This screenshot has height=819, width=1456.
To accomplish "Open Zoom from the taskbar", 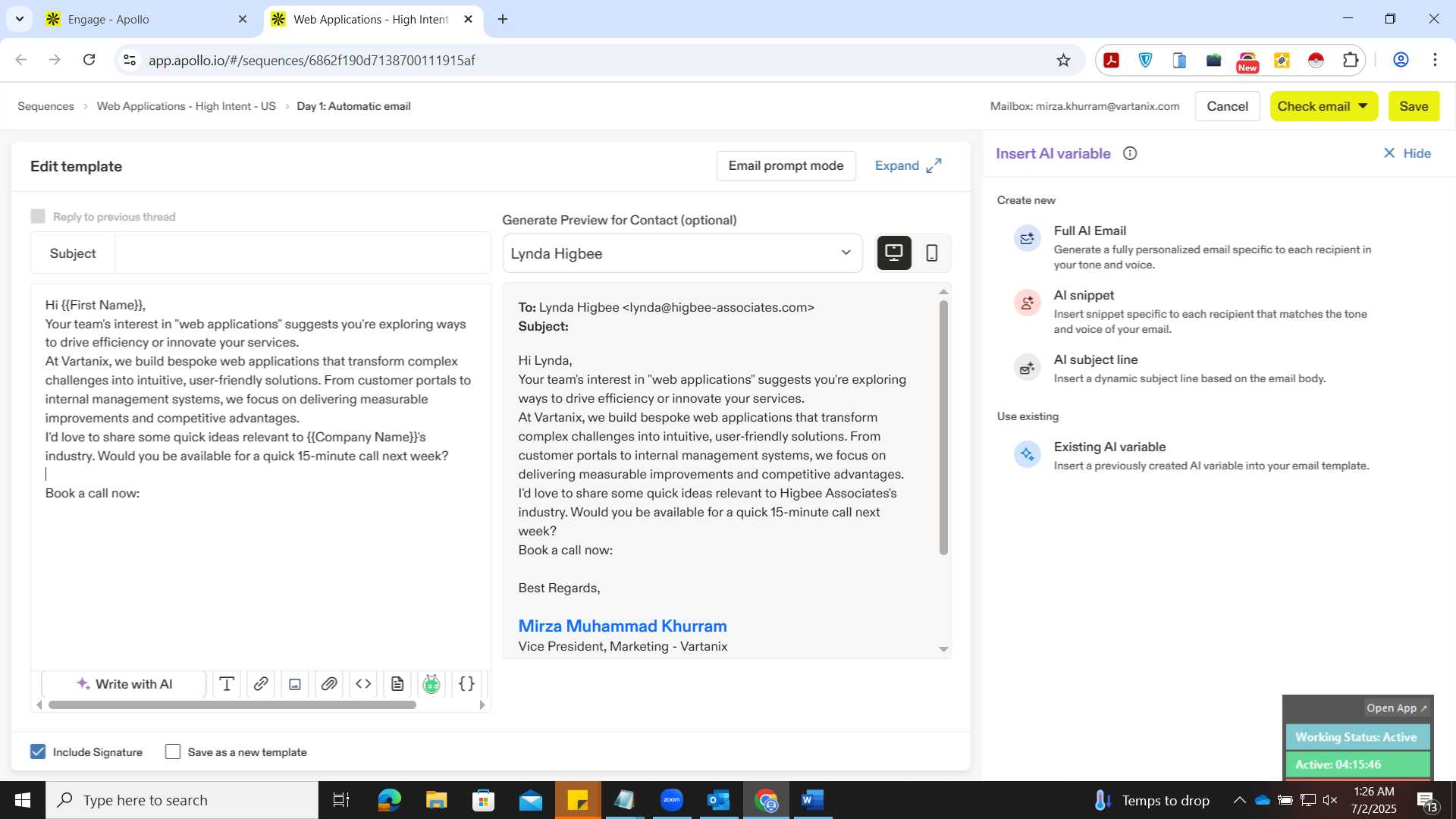I will pos(671,800).
